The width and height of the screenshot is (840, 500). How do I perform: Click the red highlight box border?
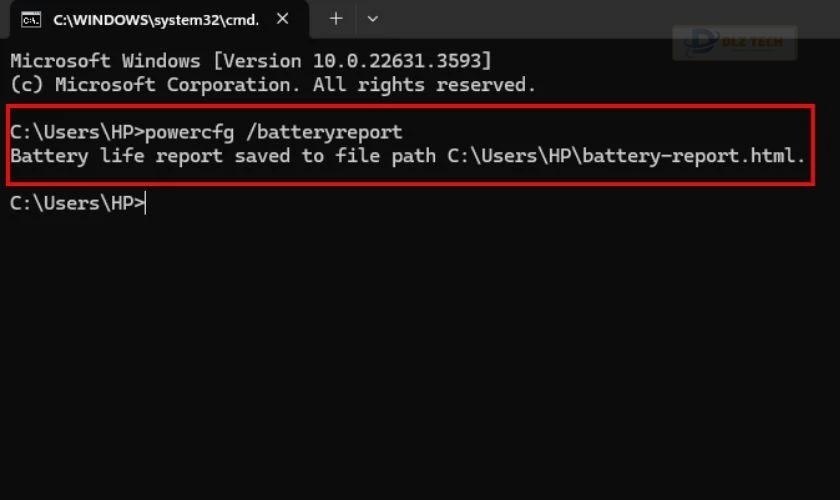(x=410, y=107)
